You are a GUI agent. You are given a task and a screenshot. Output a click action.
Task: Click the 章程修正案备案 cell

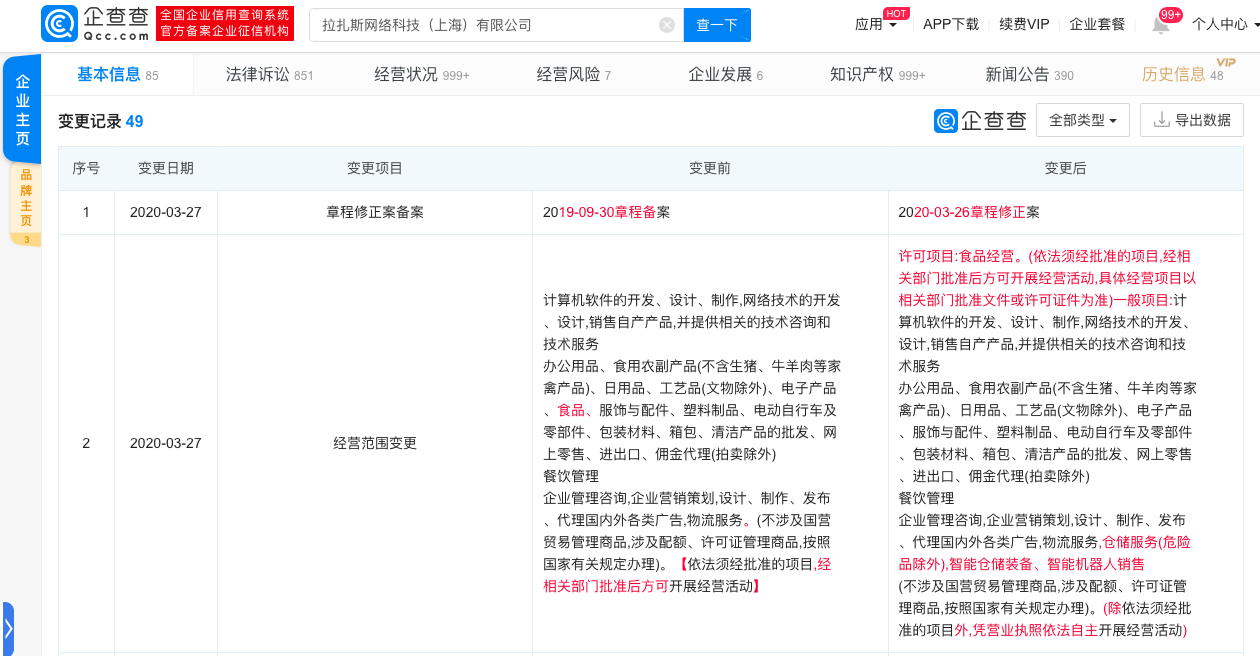point(375,212)
